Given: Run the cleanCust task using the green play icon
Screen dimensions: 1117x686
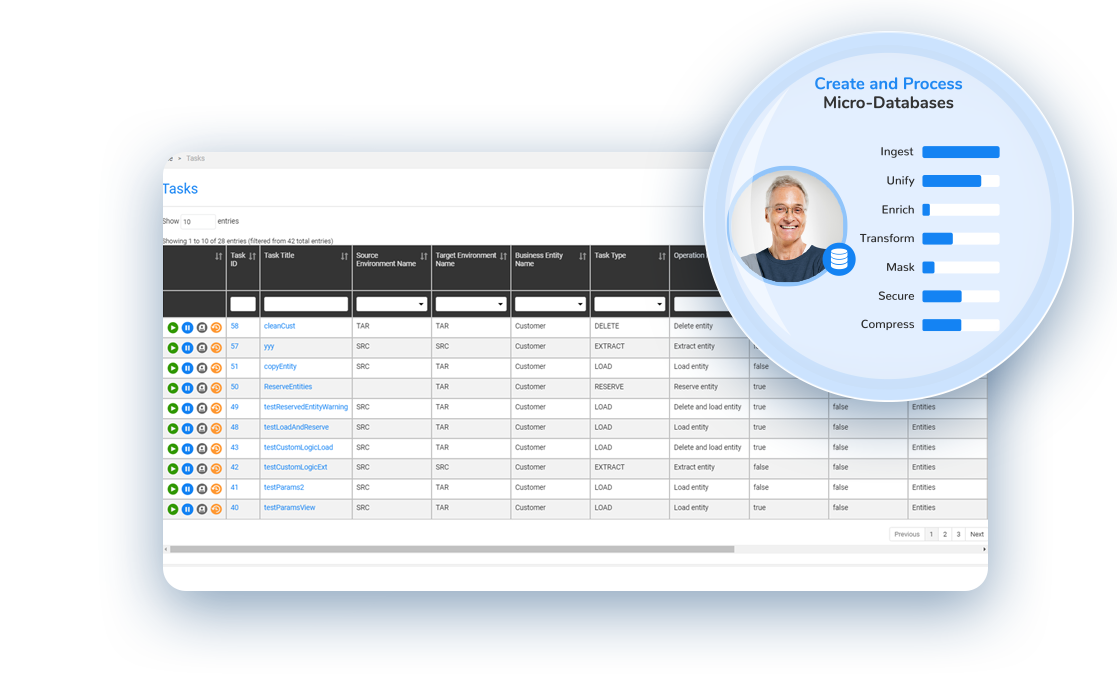Looking at the screenshot, I should pos(173,326).
